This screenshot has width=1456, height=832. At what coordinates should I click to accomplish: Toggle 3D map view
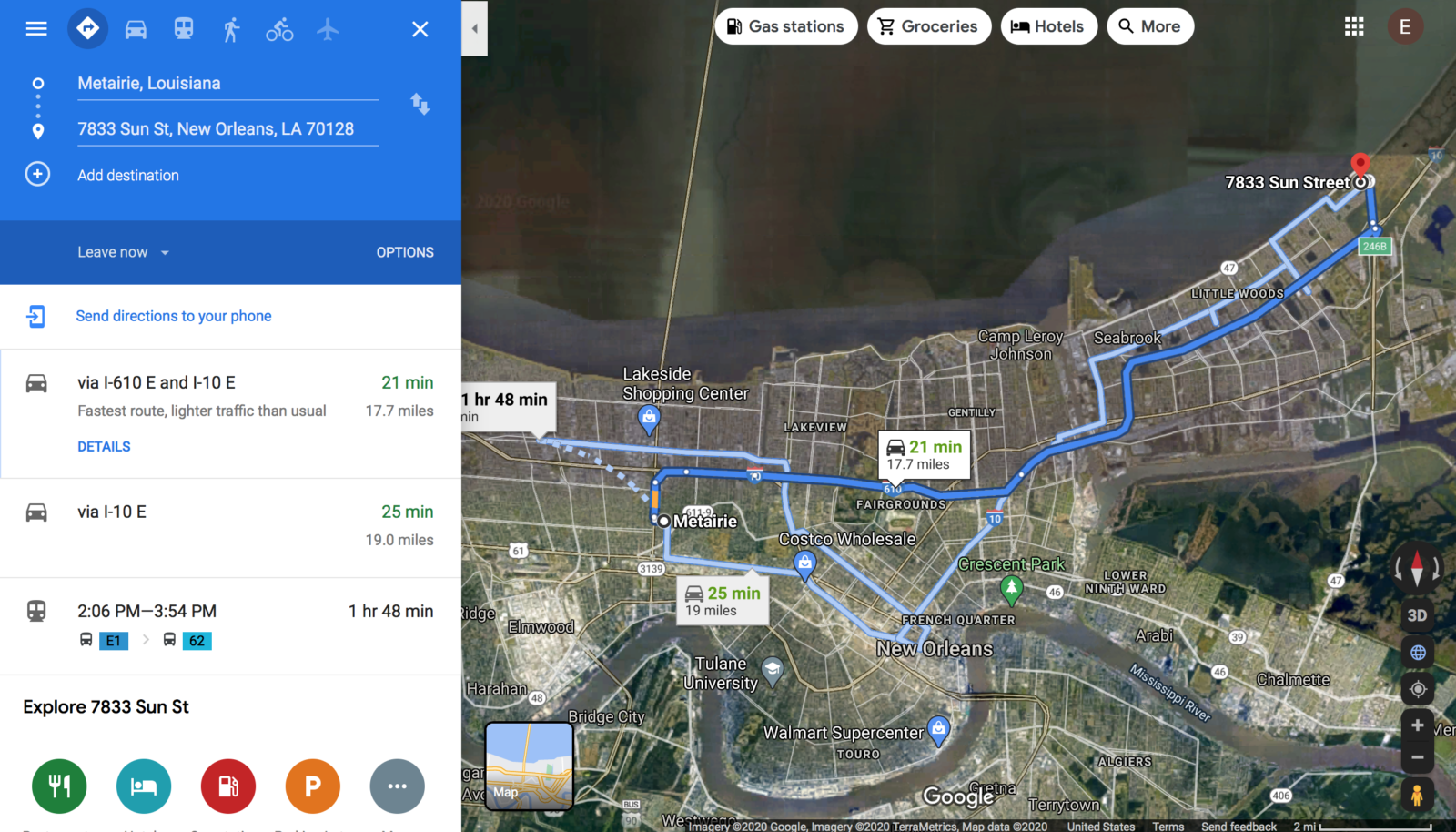pyautogui.click(x=1417, y=615)
